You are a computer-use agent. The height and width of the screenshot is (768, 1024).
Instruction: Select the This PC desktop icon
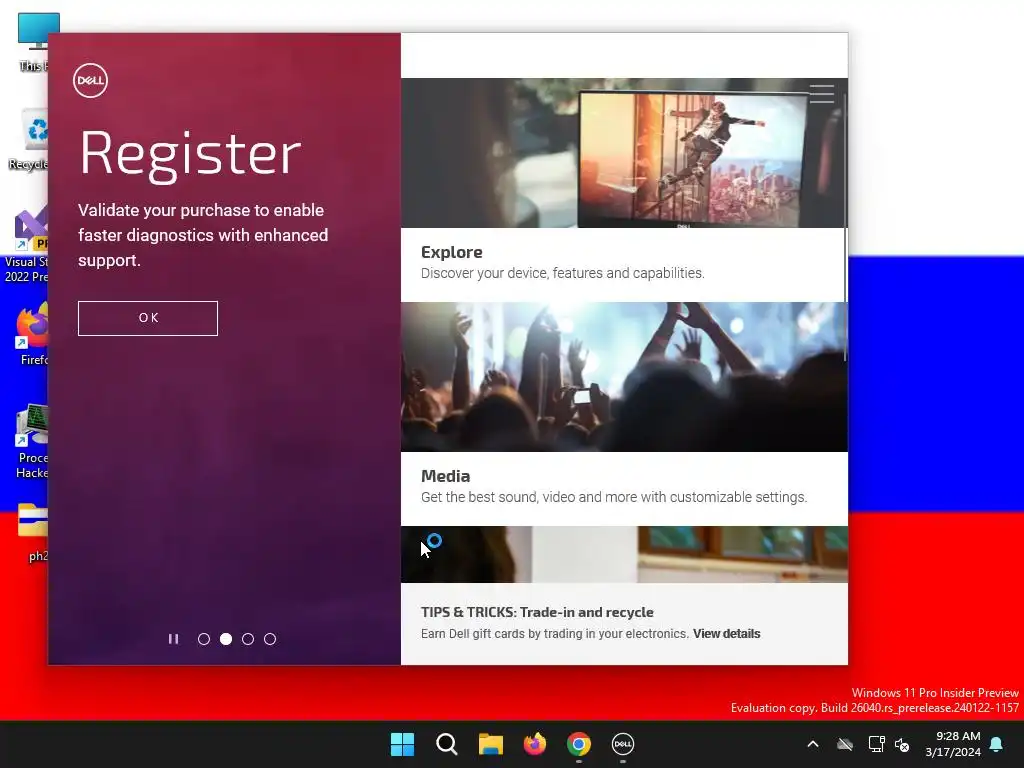pos(33,42)
